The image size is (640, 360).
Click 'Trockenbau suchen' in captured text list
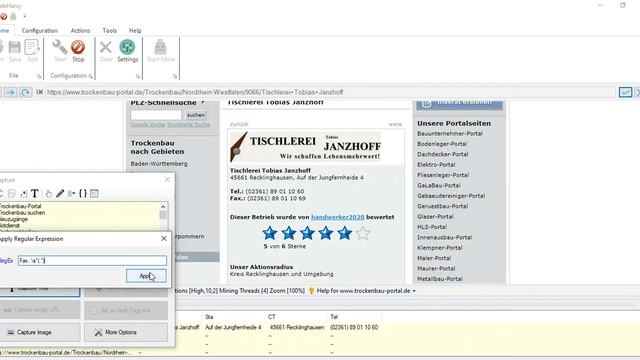(22, 213)
